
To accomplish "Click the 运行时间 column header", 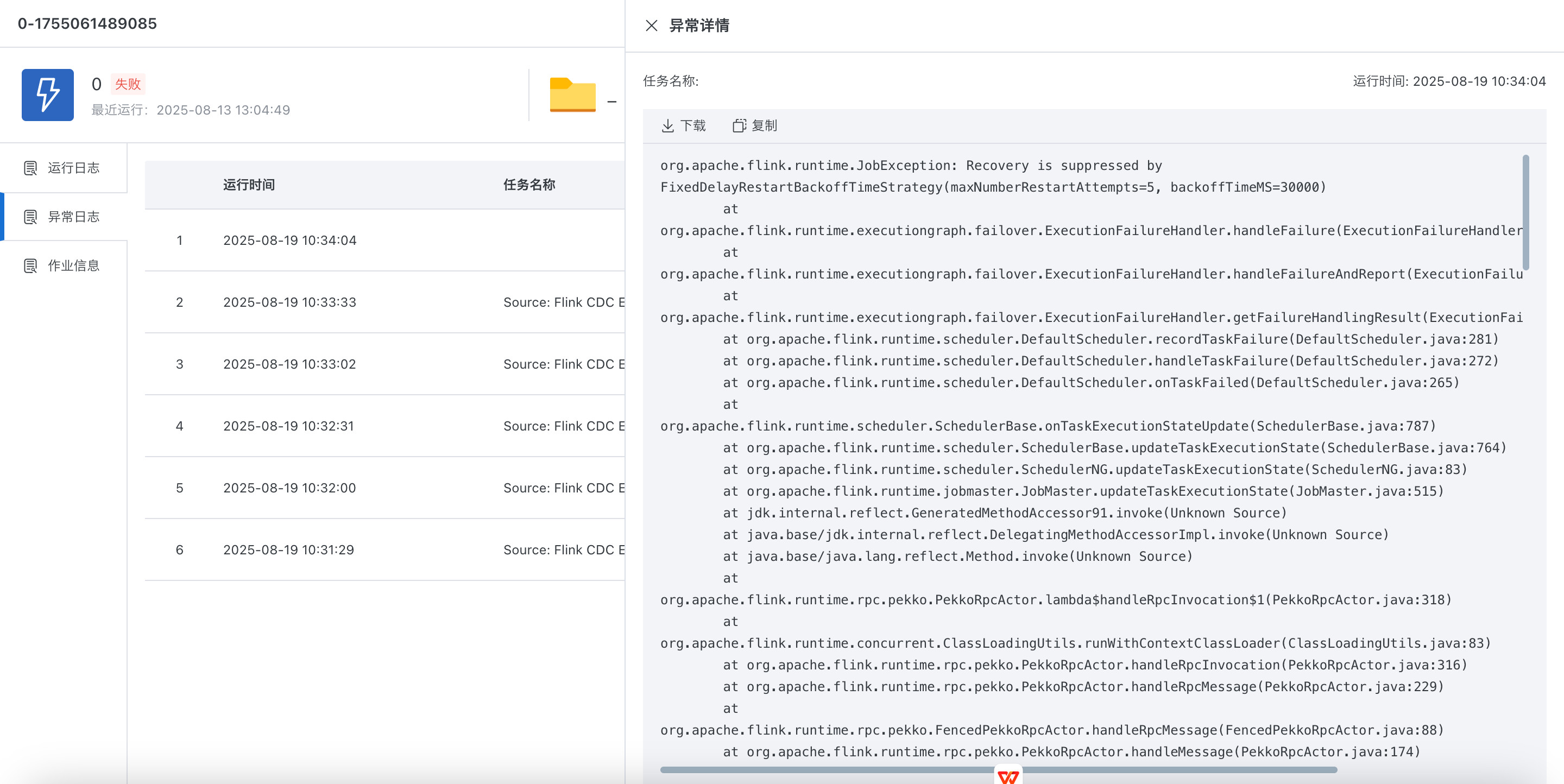I will coord(249,185).
